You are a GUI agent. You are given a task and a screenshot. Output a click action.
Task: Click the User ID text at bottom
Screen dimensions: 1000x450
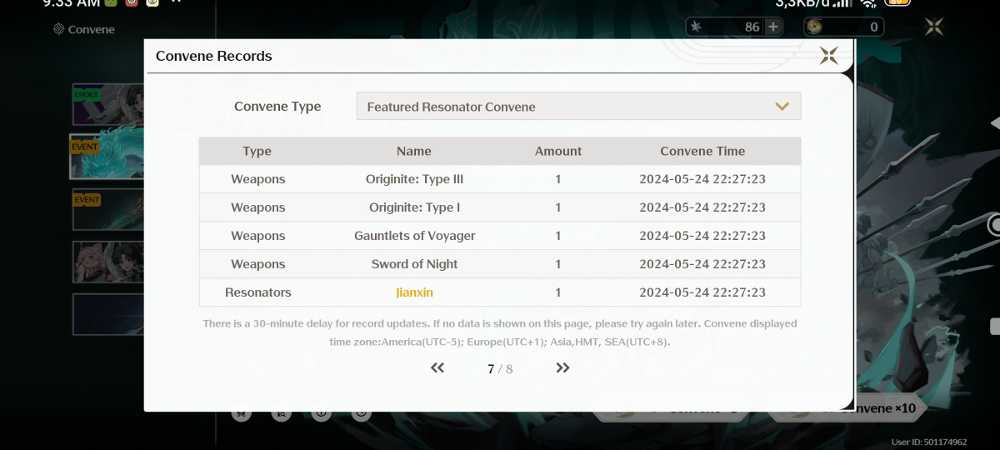click(929, 442)
